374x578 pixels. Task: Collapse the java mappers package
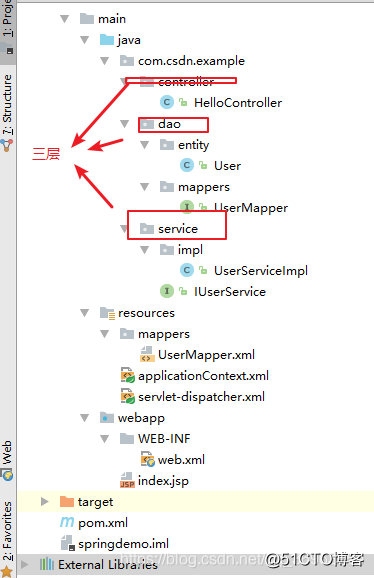coord(144,187)
